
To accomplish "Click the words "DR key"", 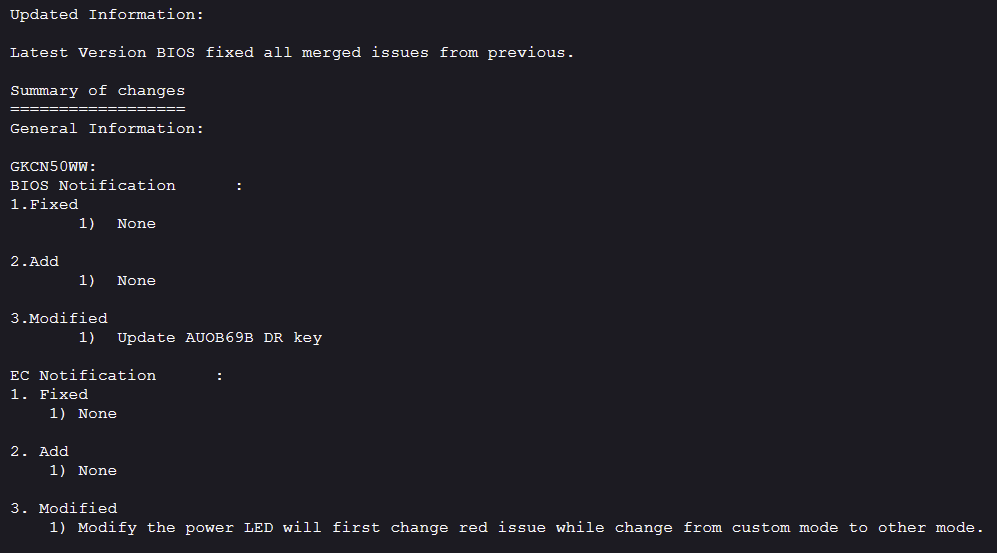I will click(x=293, y=337).
